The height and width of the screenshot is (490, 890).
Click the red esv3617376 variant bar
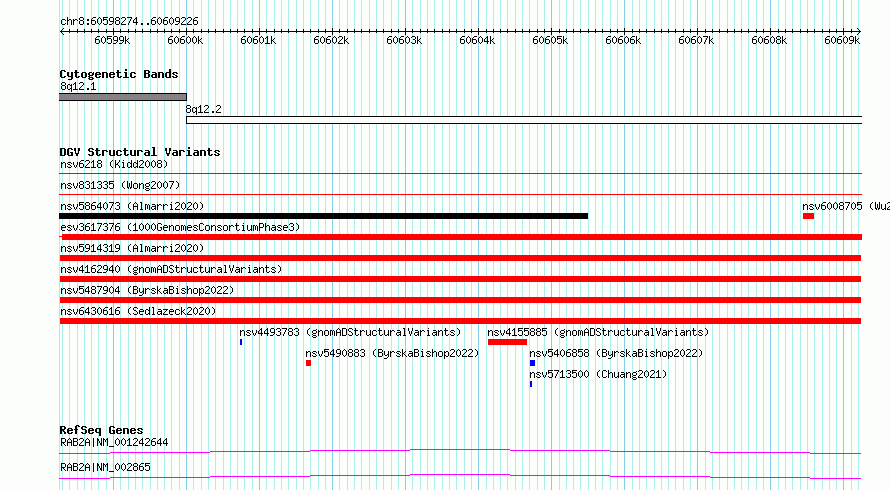tap(460, 237)
